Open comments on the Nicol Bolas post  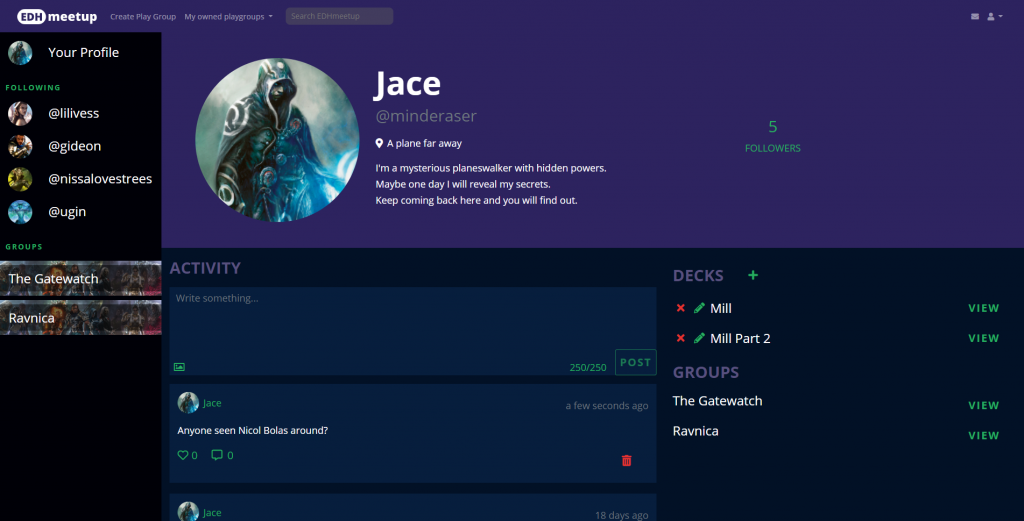pyautogui.click(x=217, y=456)
